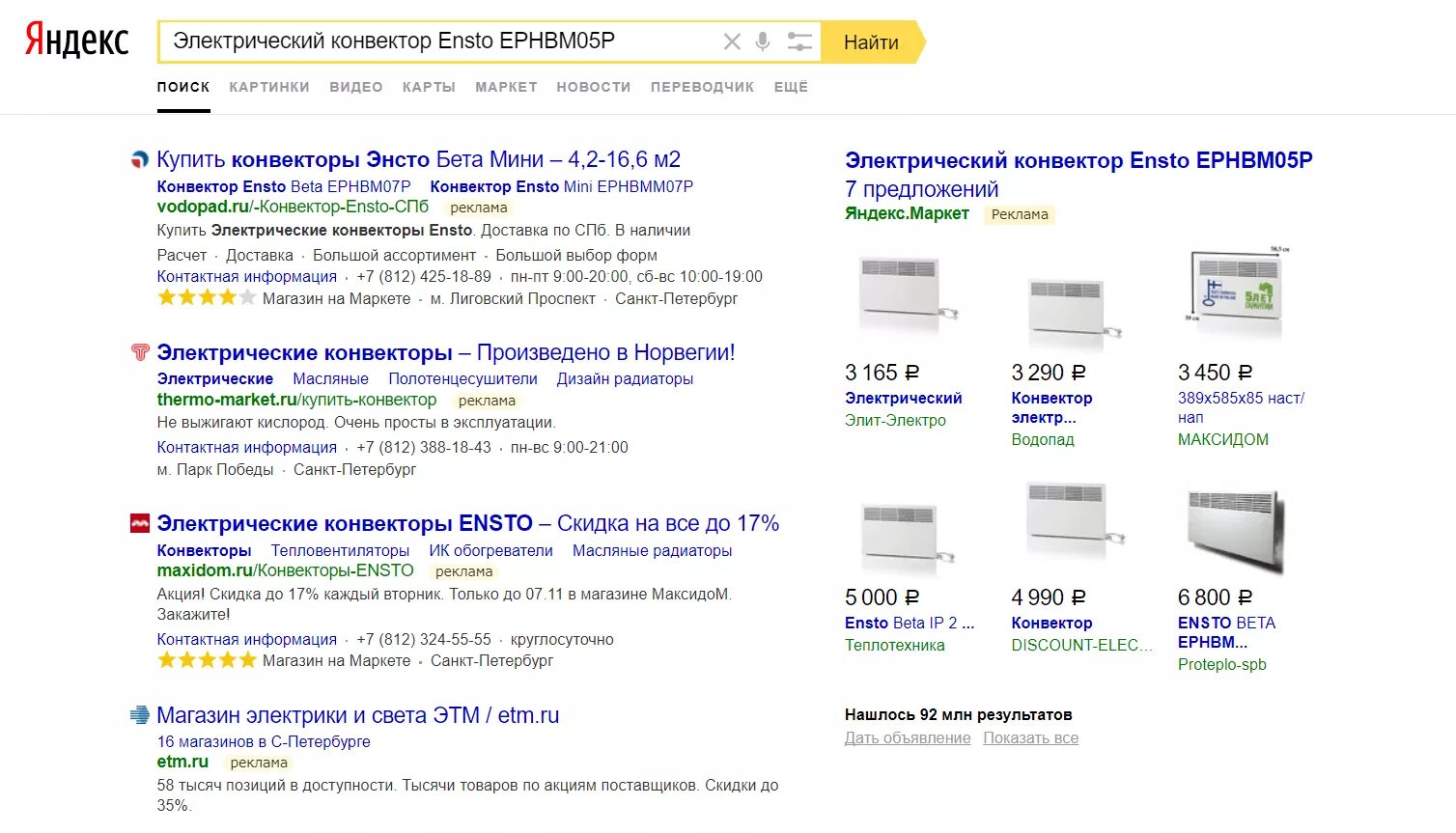Open result Магазин электрики и света ЭТМ
Image resolution: width=1456 pixels, height=833 pixels.
point(358,715)
